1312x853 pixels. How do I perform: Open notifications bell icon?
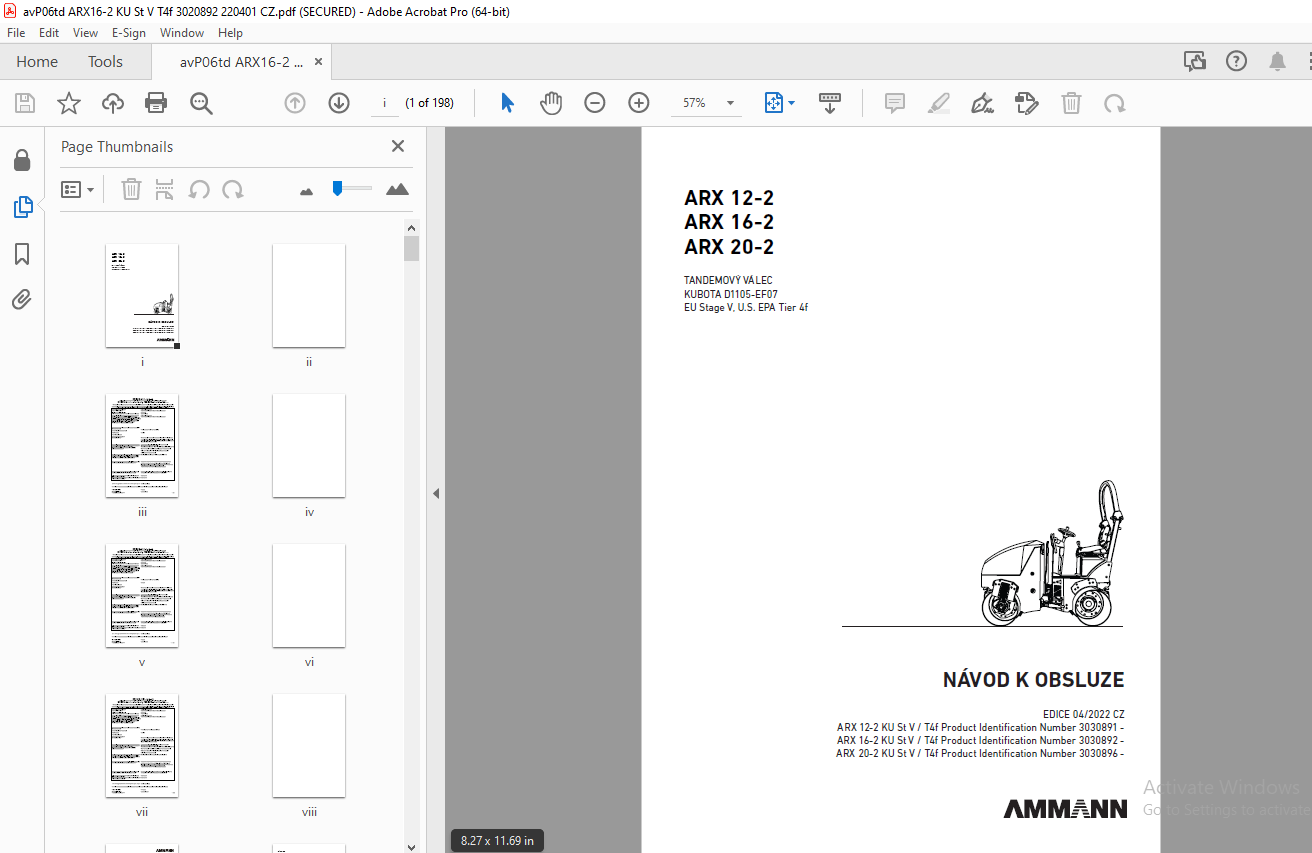point(1277,62)
